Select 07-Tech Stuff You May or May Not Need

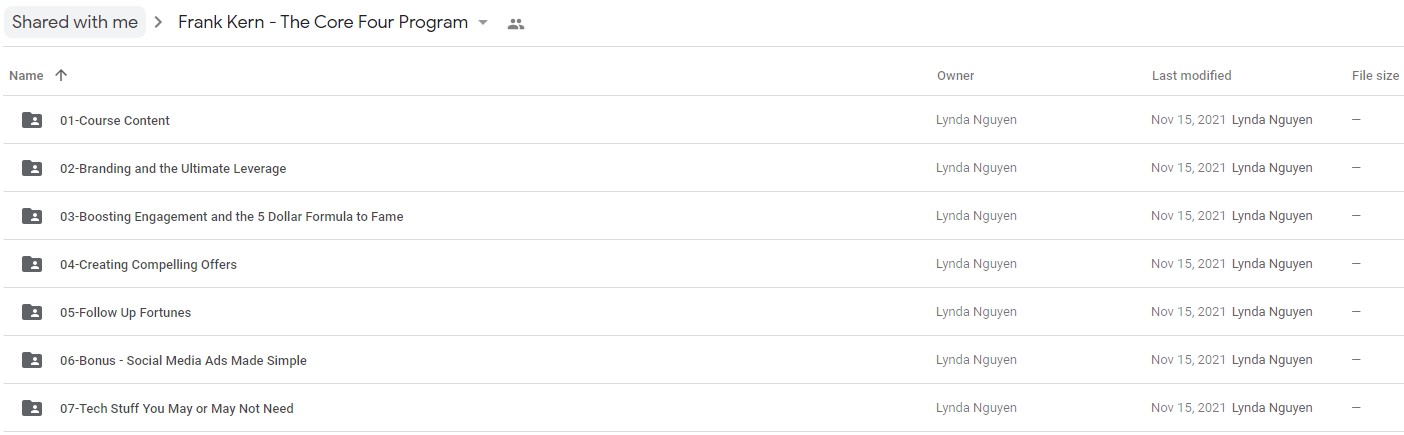click(x=177, y=408)
